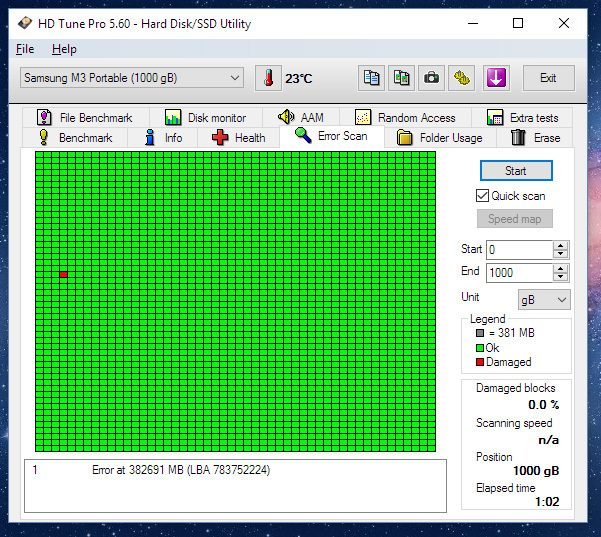Close the HD Tune Pro window

tap(564, 23)
